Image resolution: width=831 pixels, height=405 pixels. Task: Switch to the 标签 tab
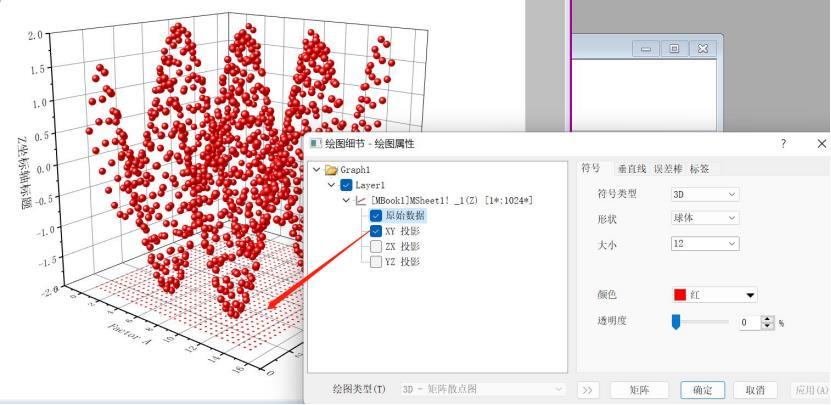tap(699, 169)
